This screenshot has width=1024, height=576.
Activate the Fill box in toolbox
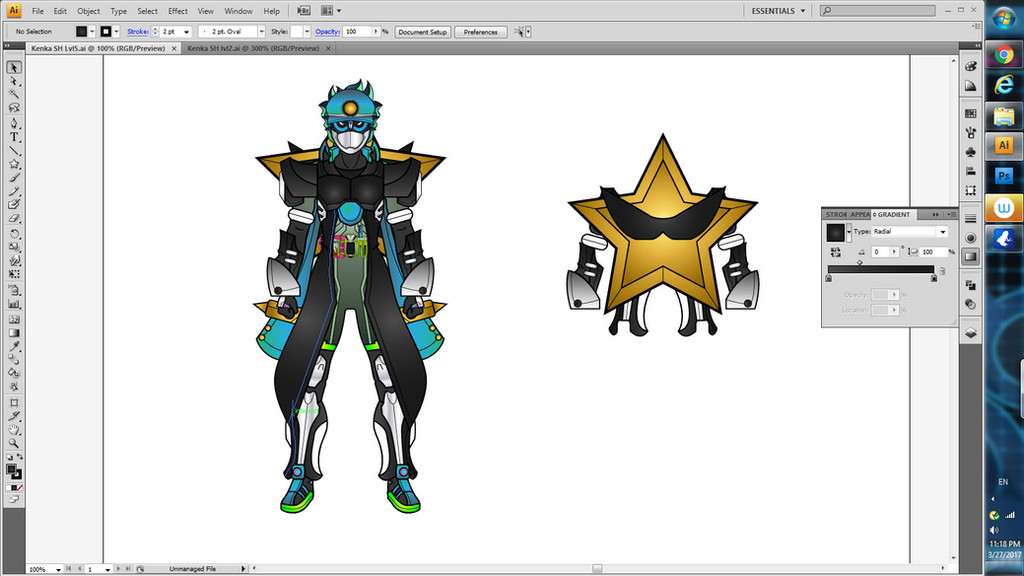tap(11, 469)
